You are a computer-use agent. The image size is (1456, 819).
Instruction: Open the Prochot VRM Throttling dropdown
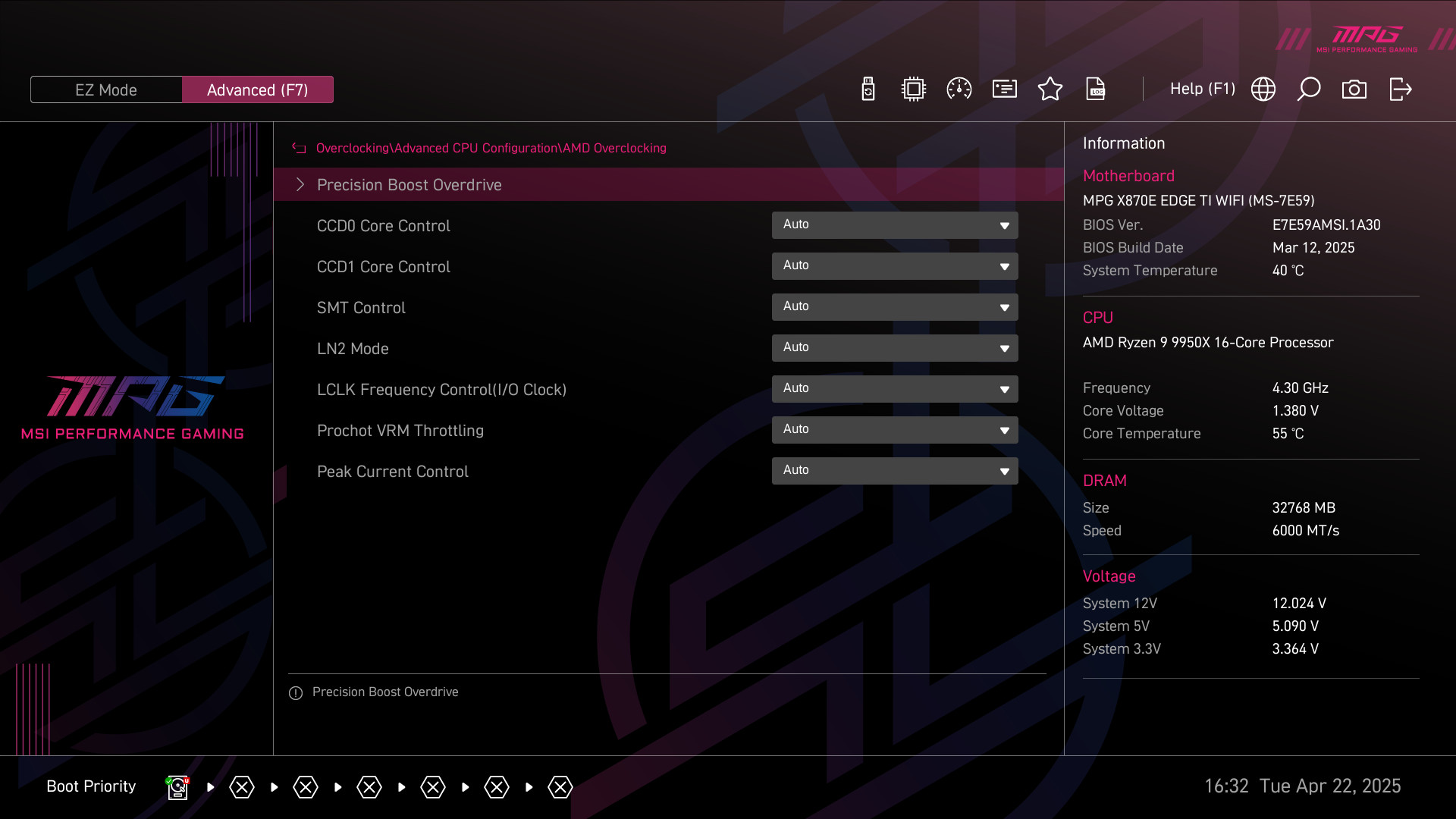click(x=895, y=430)
